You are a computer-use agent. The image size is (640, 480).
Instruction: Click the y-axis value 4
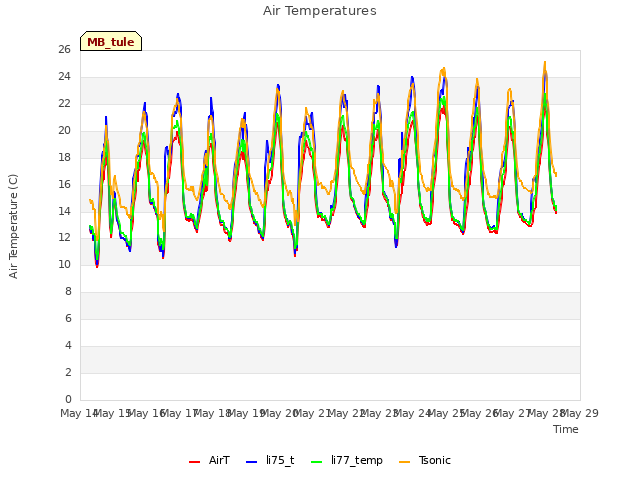point(68,345)
